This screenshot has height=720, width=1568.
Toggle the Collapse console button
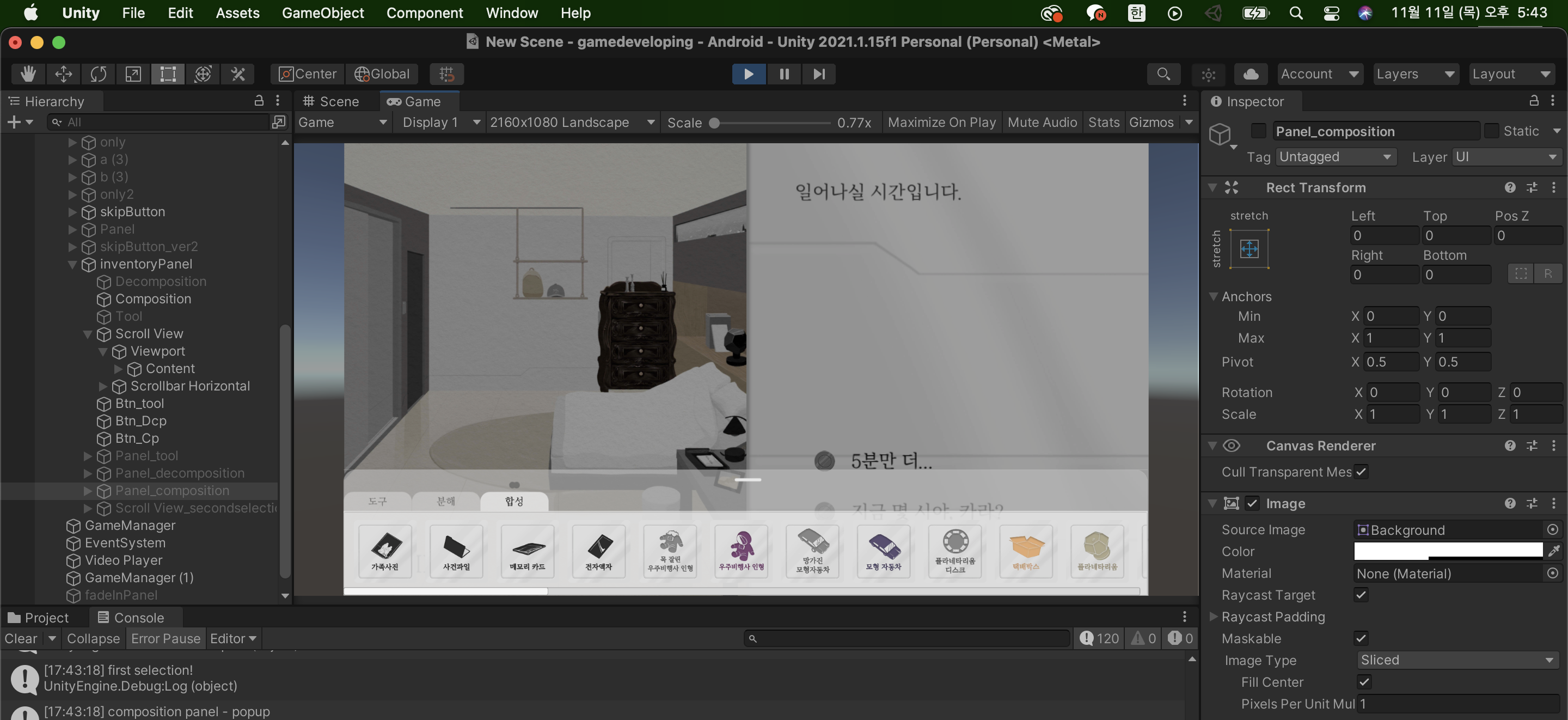pyautogui.click(x=93, y=638)
